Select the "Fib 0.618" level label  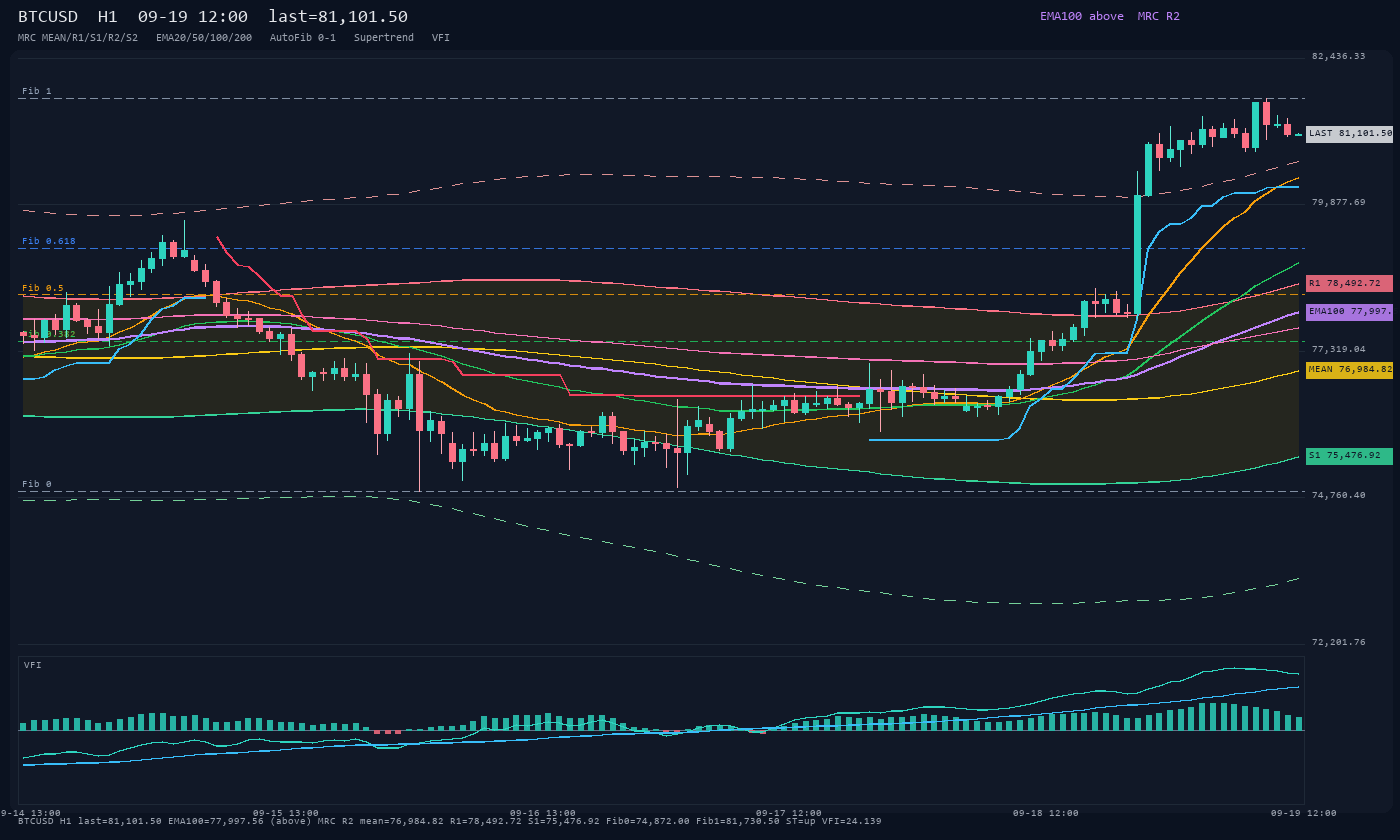click(x=49, y=241)
